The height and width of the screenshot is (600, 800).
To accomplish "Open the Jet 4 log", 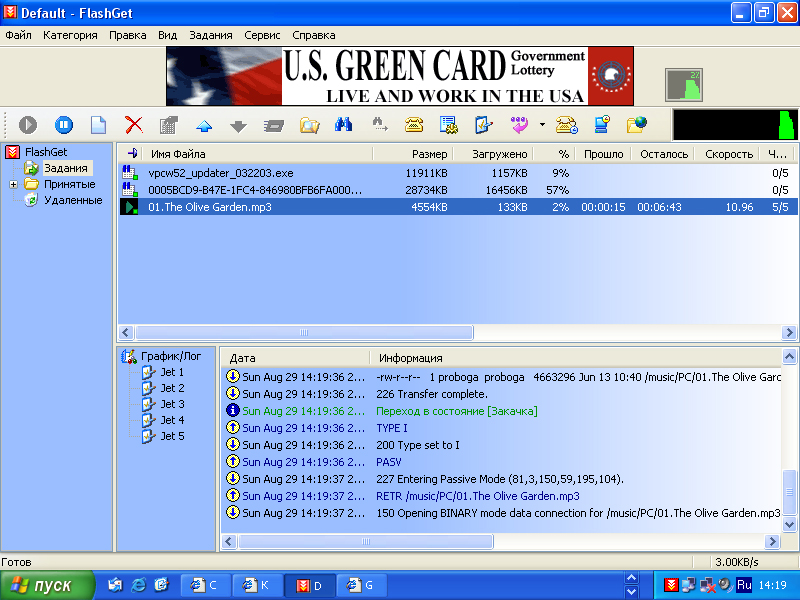I will pyautogui.click(x=172, y=420).
